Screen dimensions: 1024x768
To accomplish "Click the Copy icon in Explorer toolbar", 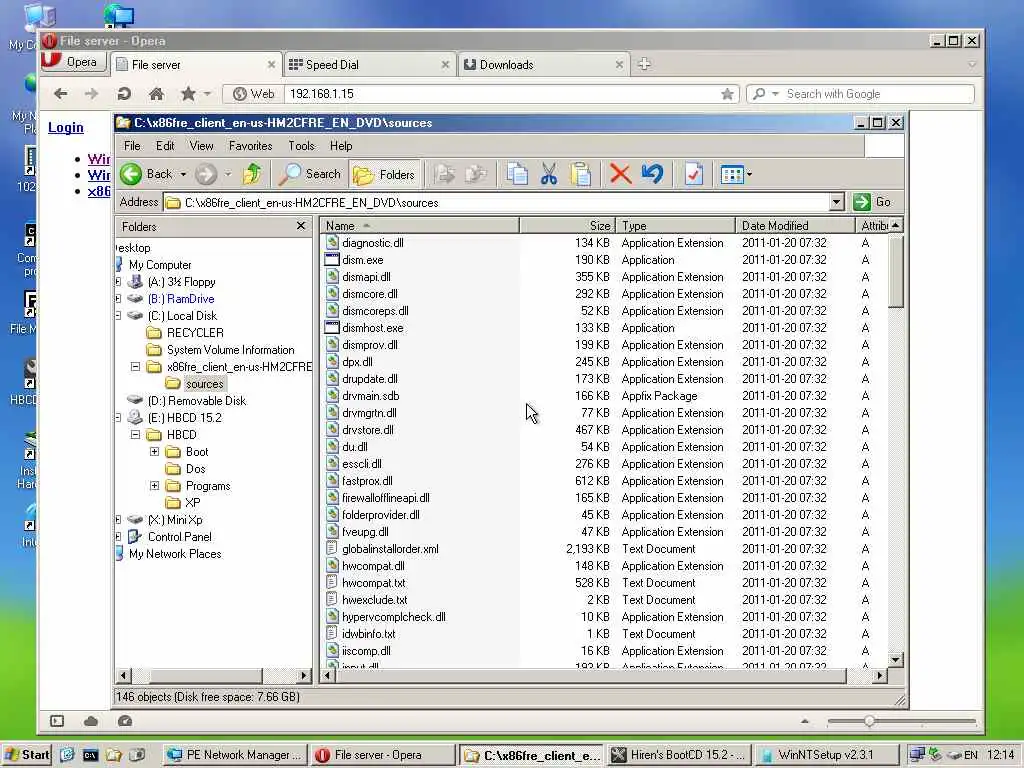I will pyautogui.click(x=517, y=174).
